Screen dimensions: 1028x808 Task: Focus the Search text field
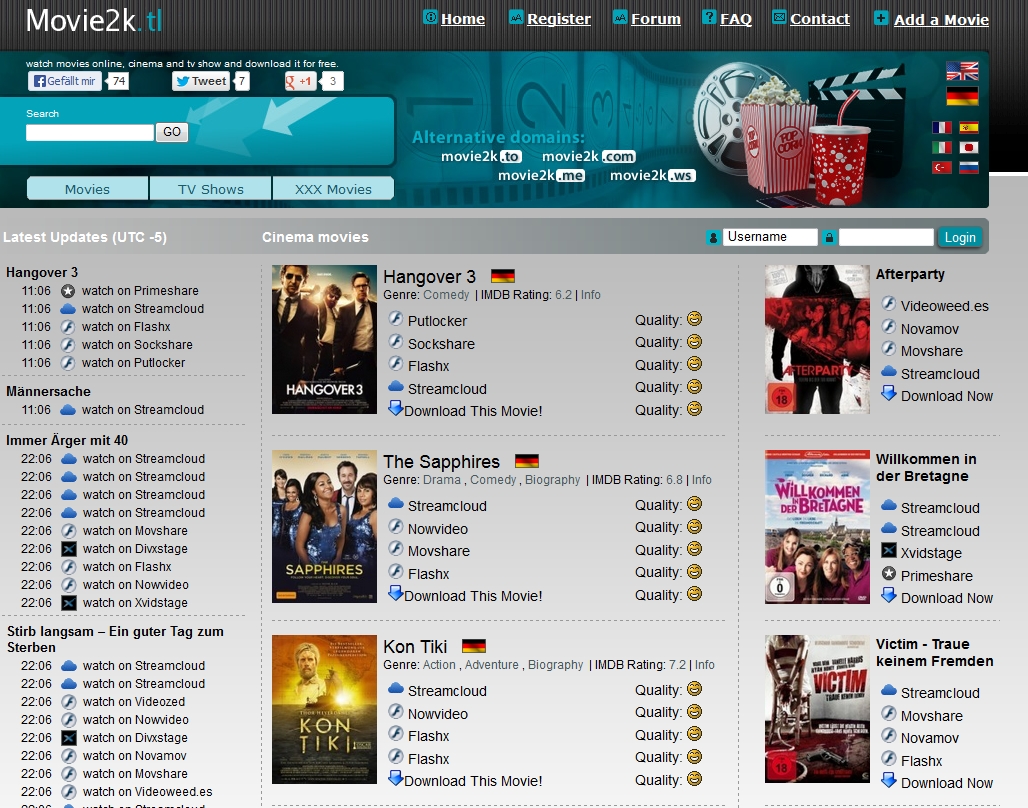pos(90,132)
